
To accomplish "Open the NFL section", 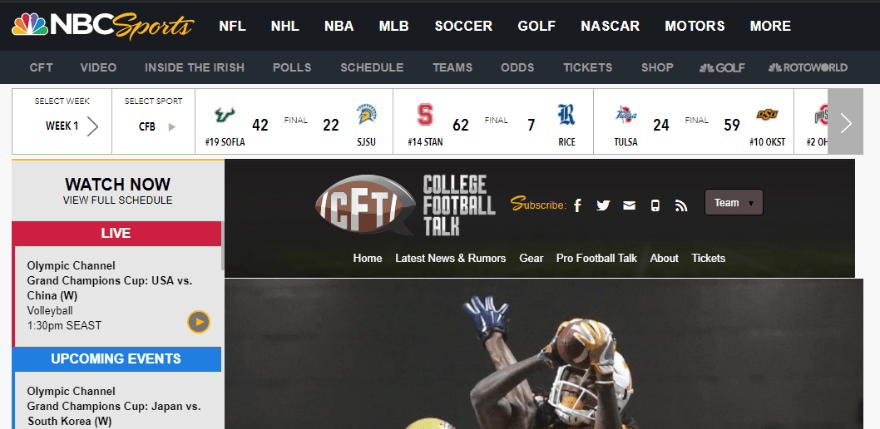I will click(x=232, y=26).
